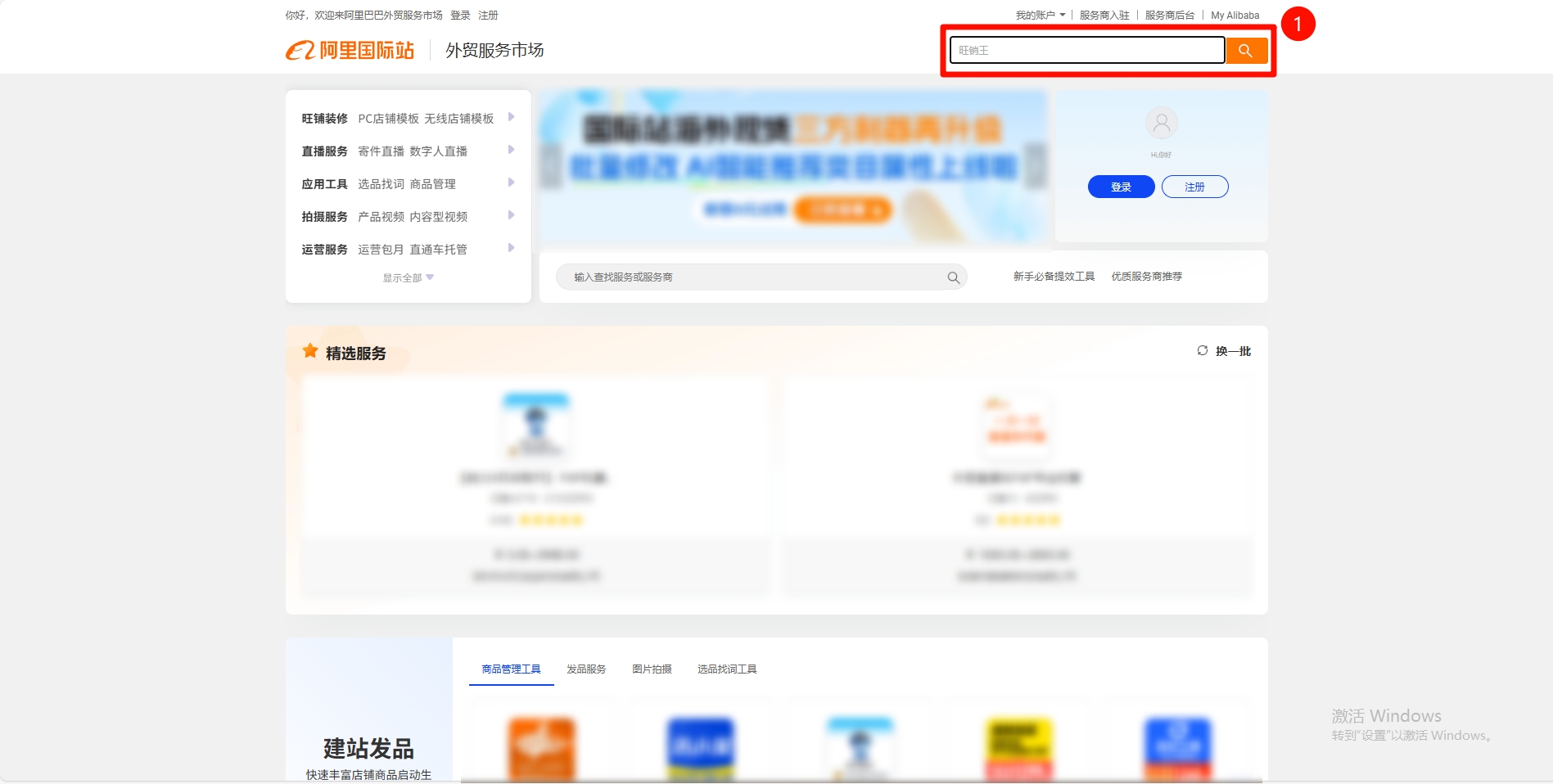Click the magnifier in the service search bar
The width and height of the screenshot is (1553, 784).
pyautogui.click(x=953, y=277)
